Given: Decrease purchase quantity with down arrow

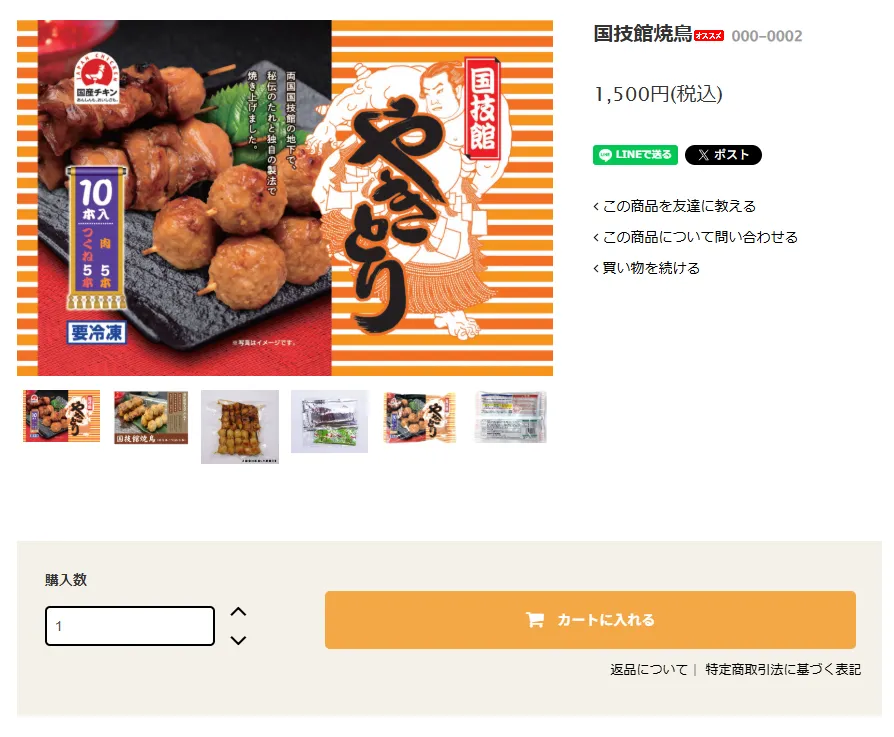Looking at the screenshot, I should click(x=238, y=640).
